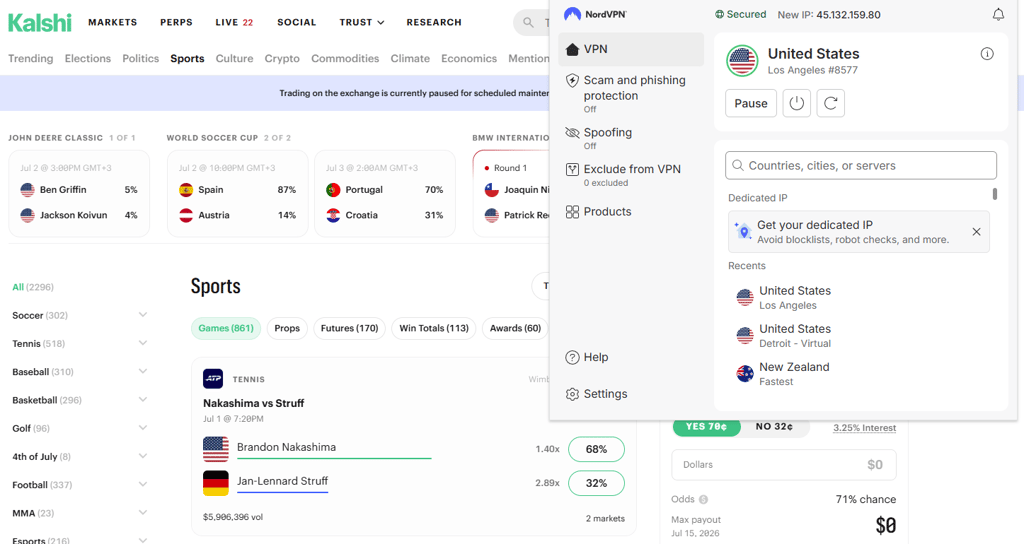
Task: Click the connected United States flag
Action: (x=742, y=61)
